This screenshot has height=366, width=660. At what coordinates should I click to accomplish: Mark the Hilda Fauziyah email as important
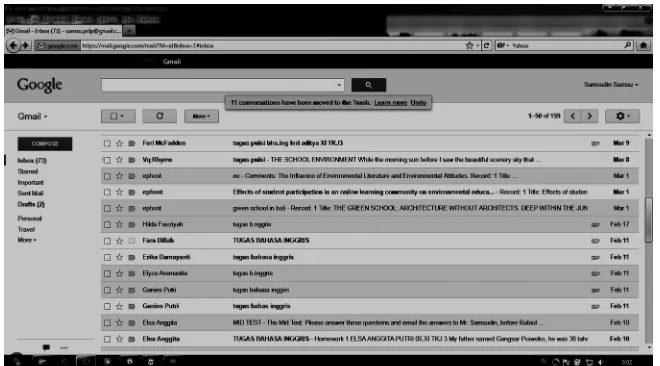coord(132,225)
